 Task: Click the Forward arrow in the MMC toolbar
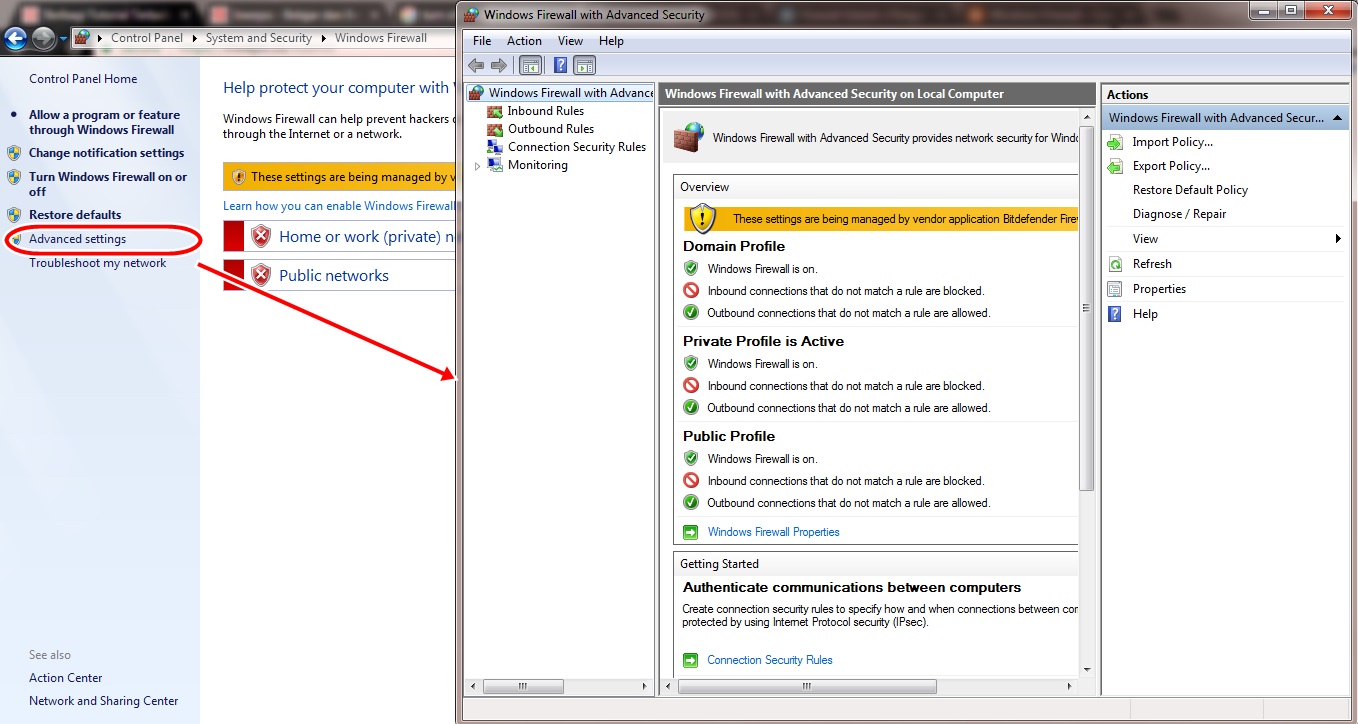[x=498, y=65]
